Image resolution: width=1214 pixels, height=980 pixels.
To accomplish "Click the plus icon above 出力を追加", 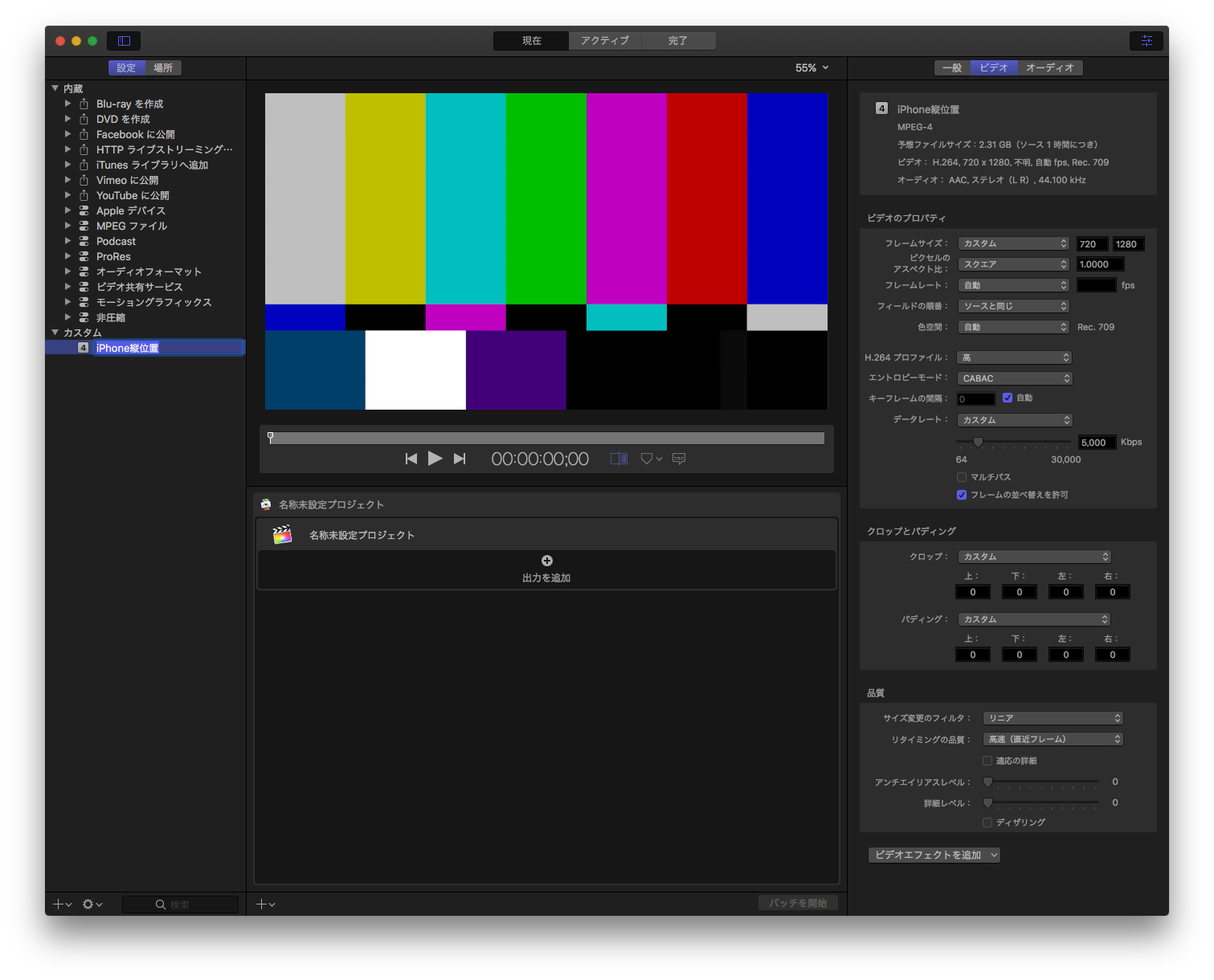I will click(547, 561).
